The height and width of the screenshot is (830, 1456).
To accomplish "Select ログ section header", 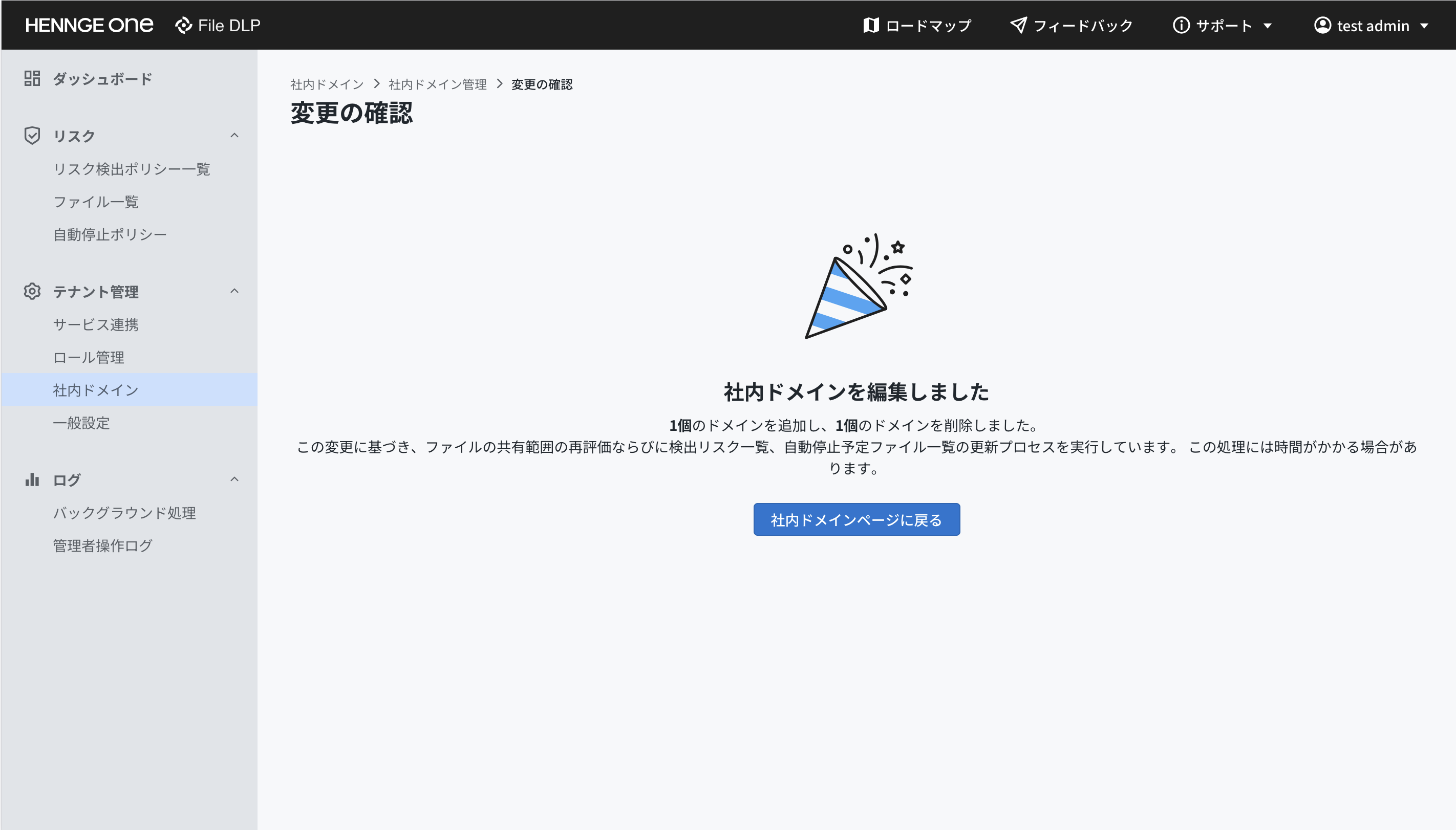I will [67, 479].
